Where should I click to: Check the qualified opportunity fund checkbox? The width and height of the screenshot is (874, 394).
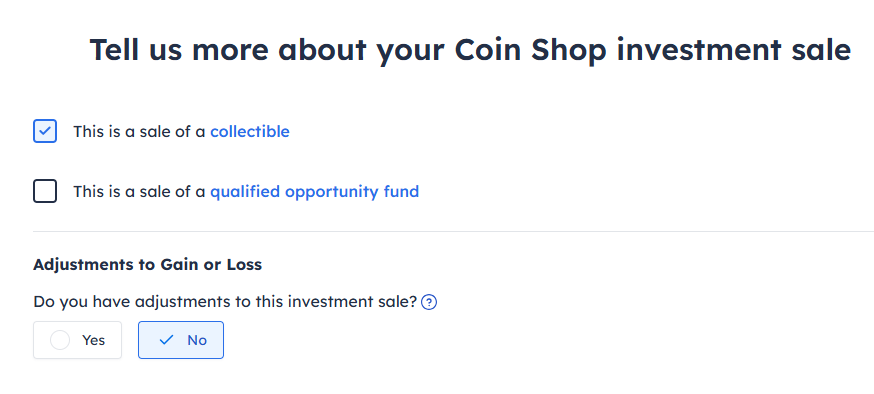tap(45, 191)
